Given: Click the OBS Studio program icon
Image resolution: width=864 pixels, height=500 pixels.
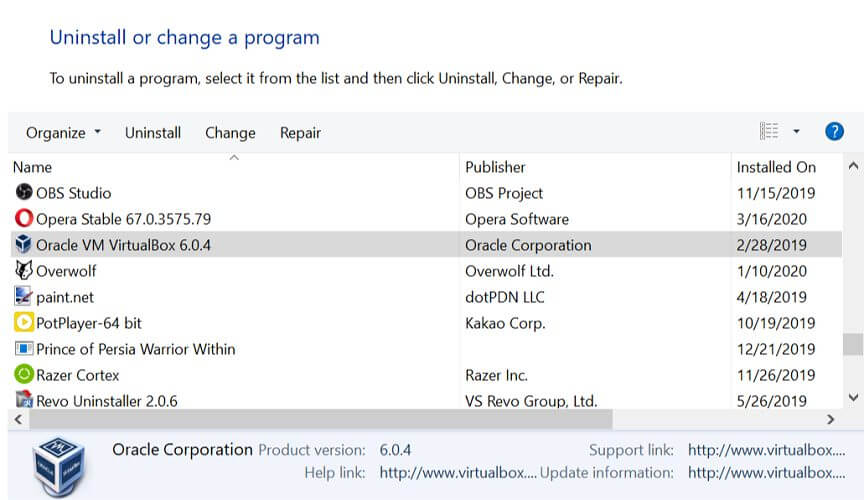Looking at the screenshot, I should 24,192.
